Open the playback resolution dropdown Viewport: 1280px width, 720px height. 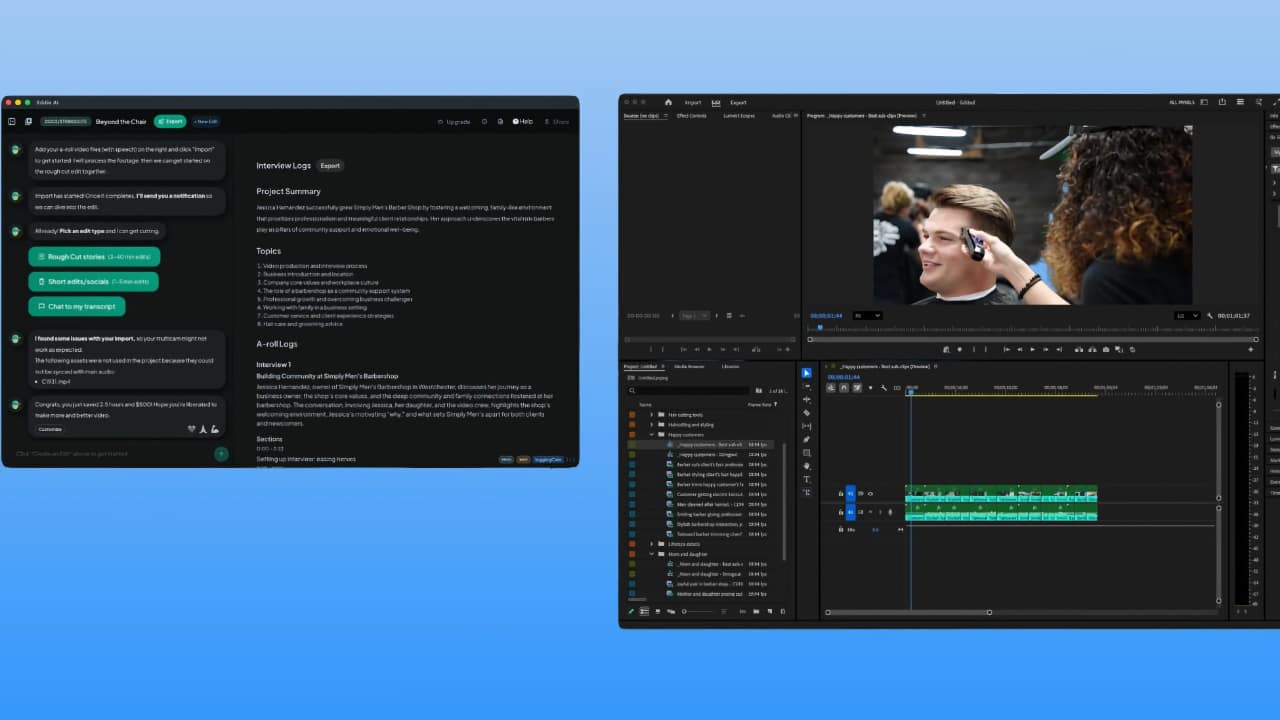[1187, 316]
